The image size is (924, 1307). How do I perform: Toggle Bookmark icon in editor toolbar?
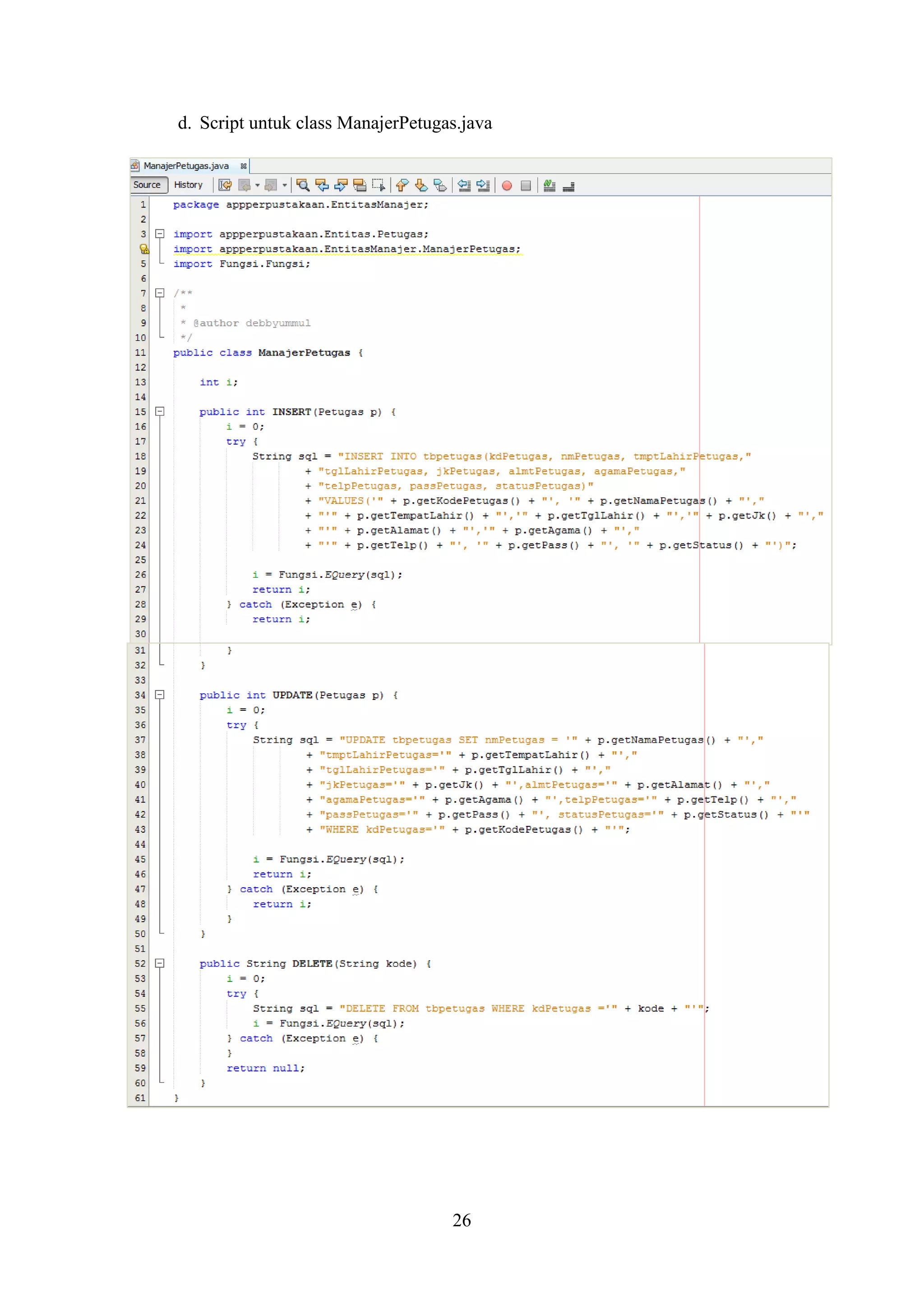(440, 185)
